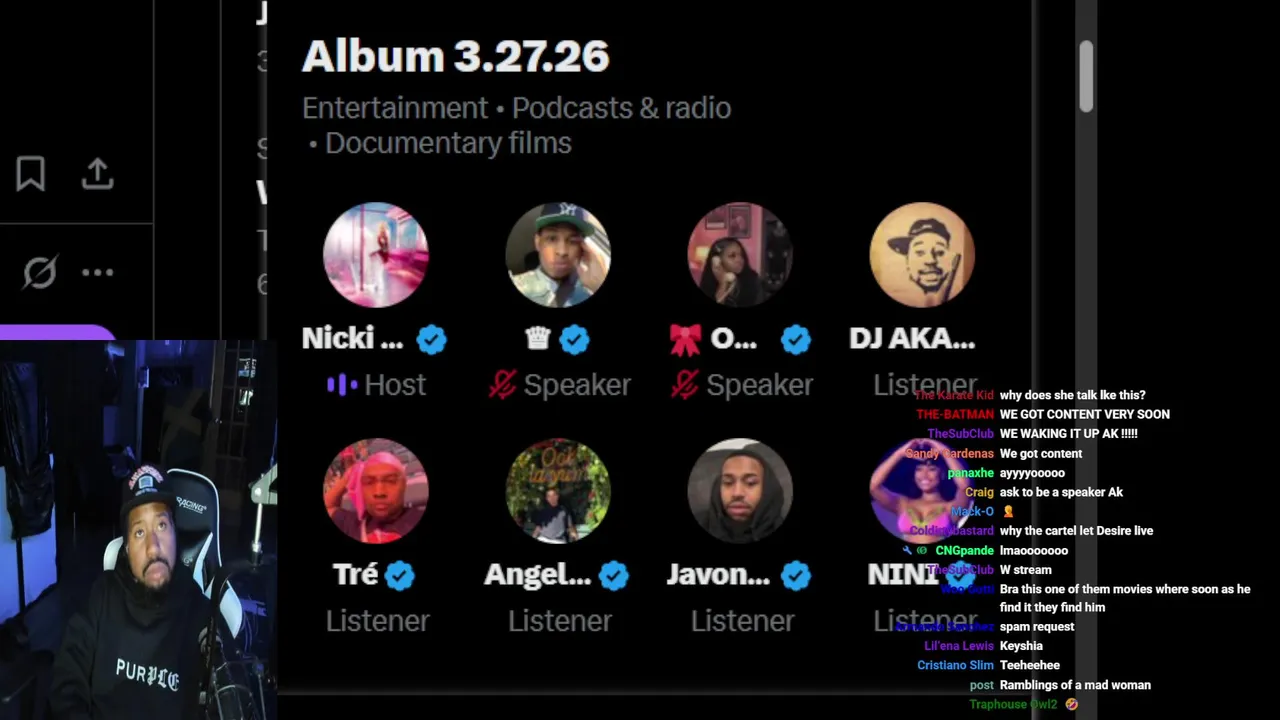Click the Documentary films topic tag
The width and height of the screenshot is (1280, 720).
(448, 143)
